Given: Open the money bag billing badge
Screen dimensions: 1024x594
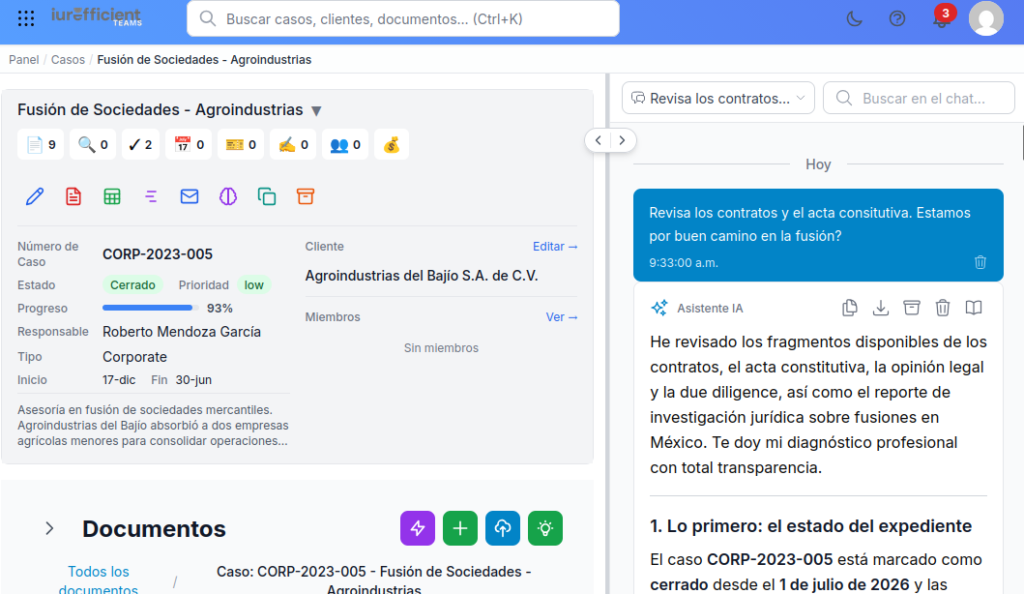Looking at the screenshot, I should pos(391,144).
